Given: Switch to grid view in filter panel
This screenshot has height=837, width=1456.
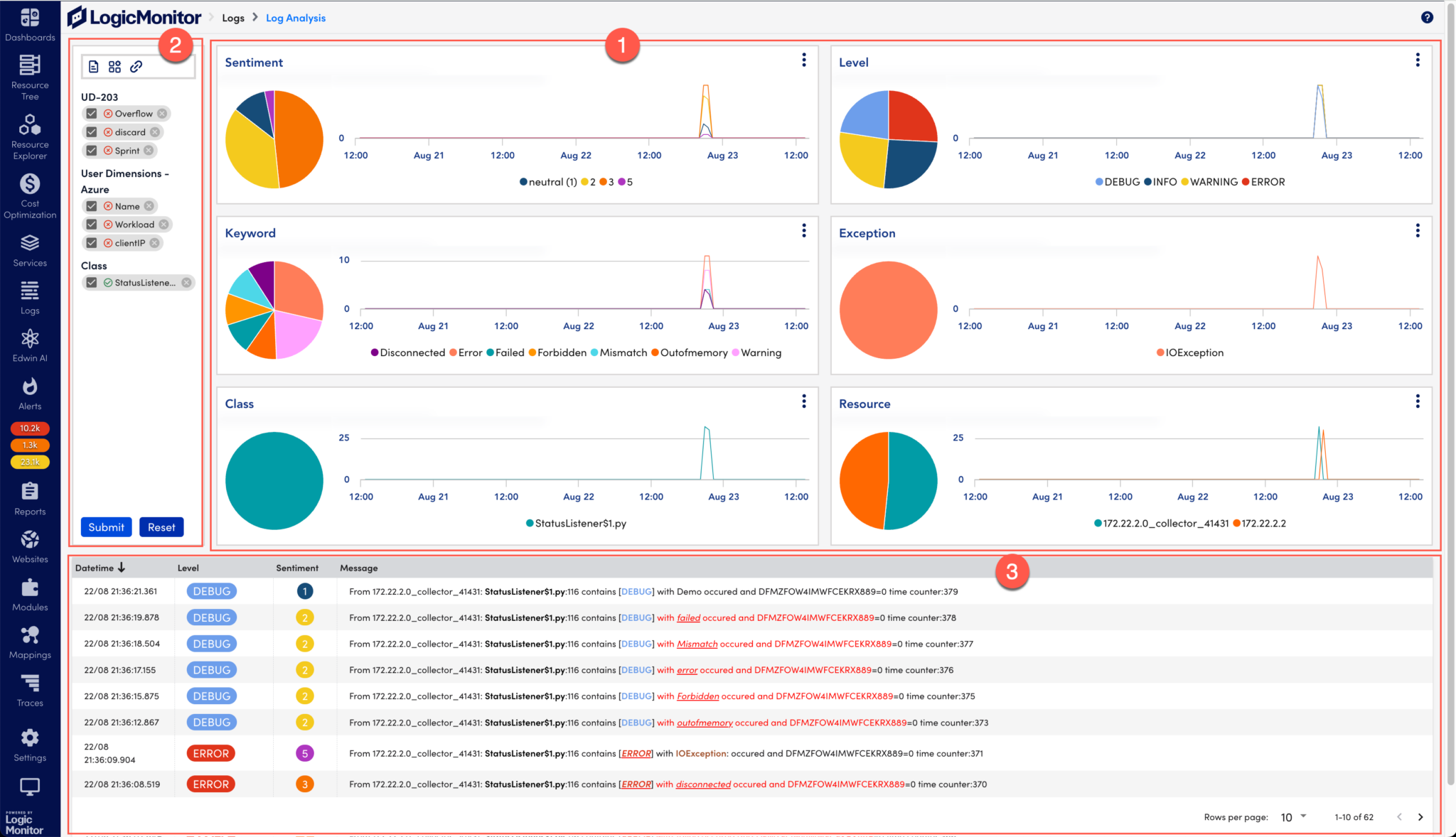Looking at the screenshot, I should coord(114,66).
